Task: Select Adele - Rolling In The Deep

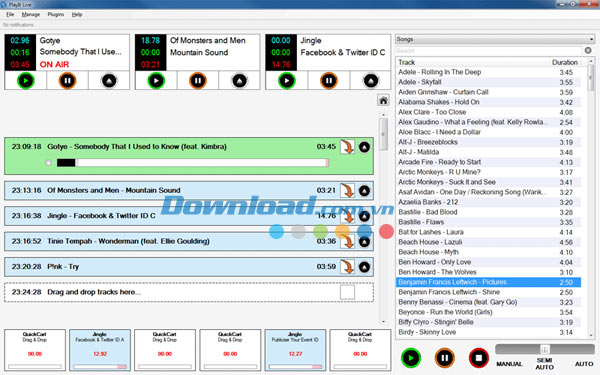Action: tap(488, 72)
